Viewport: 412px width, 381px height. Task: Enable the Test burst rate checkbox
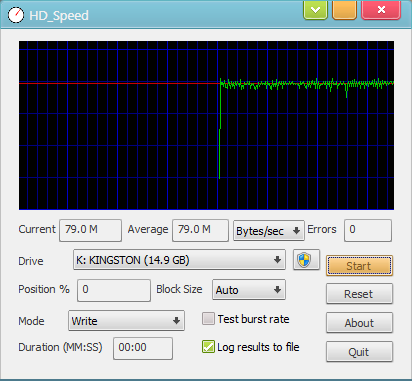pyautogui.click(x=208, y=319)
